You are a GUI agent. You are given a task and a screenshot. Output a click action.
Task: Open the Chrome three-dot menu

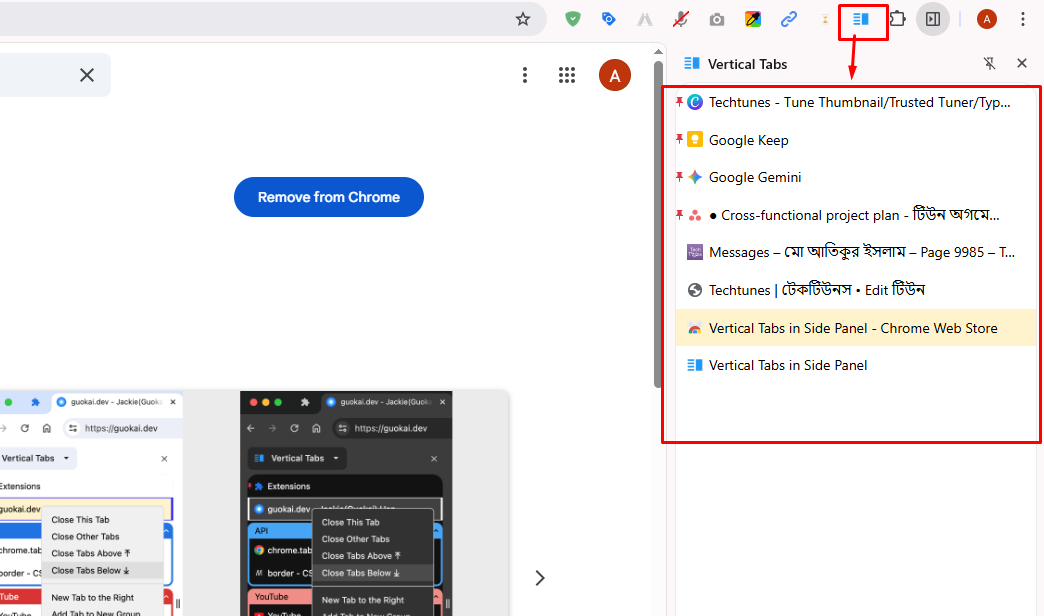[1023, 19]
